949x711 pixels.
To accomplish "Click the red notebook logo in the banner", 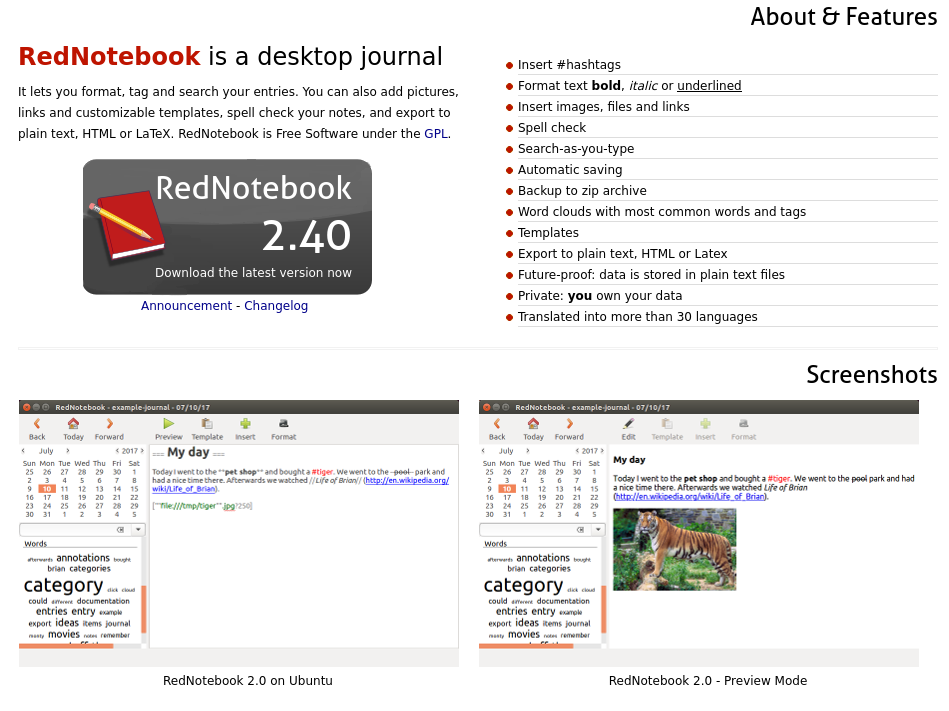I will click(127, 225).
